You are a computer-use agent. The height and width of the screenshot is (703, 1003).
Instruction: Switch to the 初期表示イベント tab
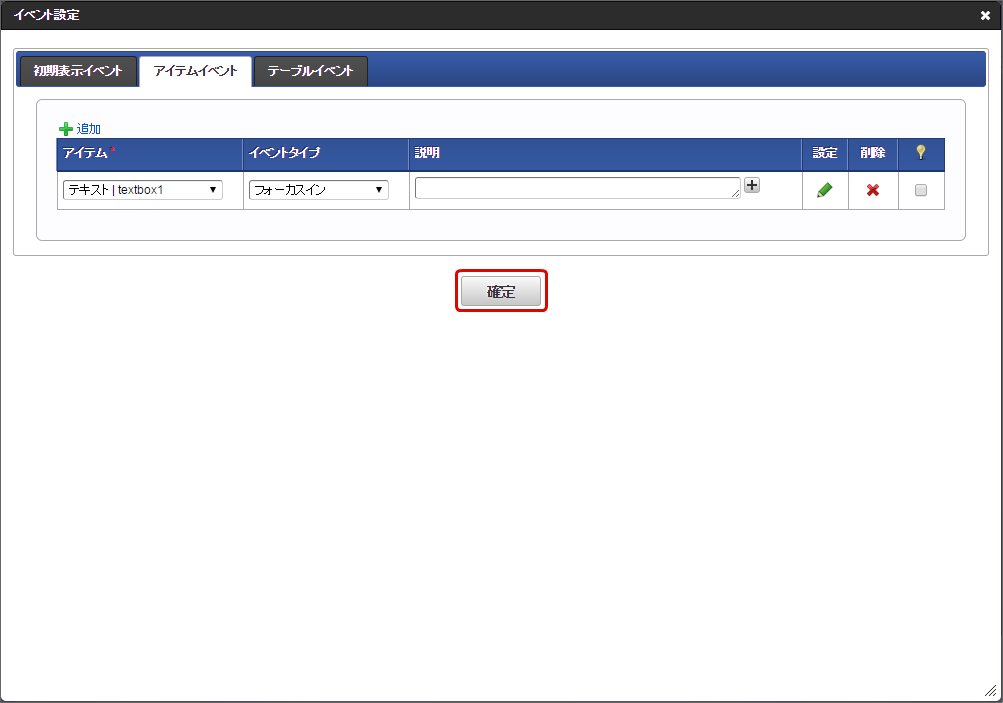tap(77, 71)
